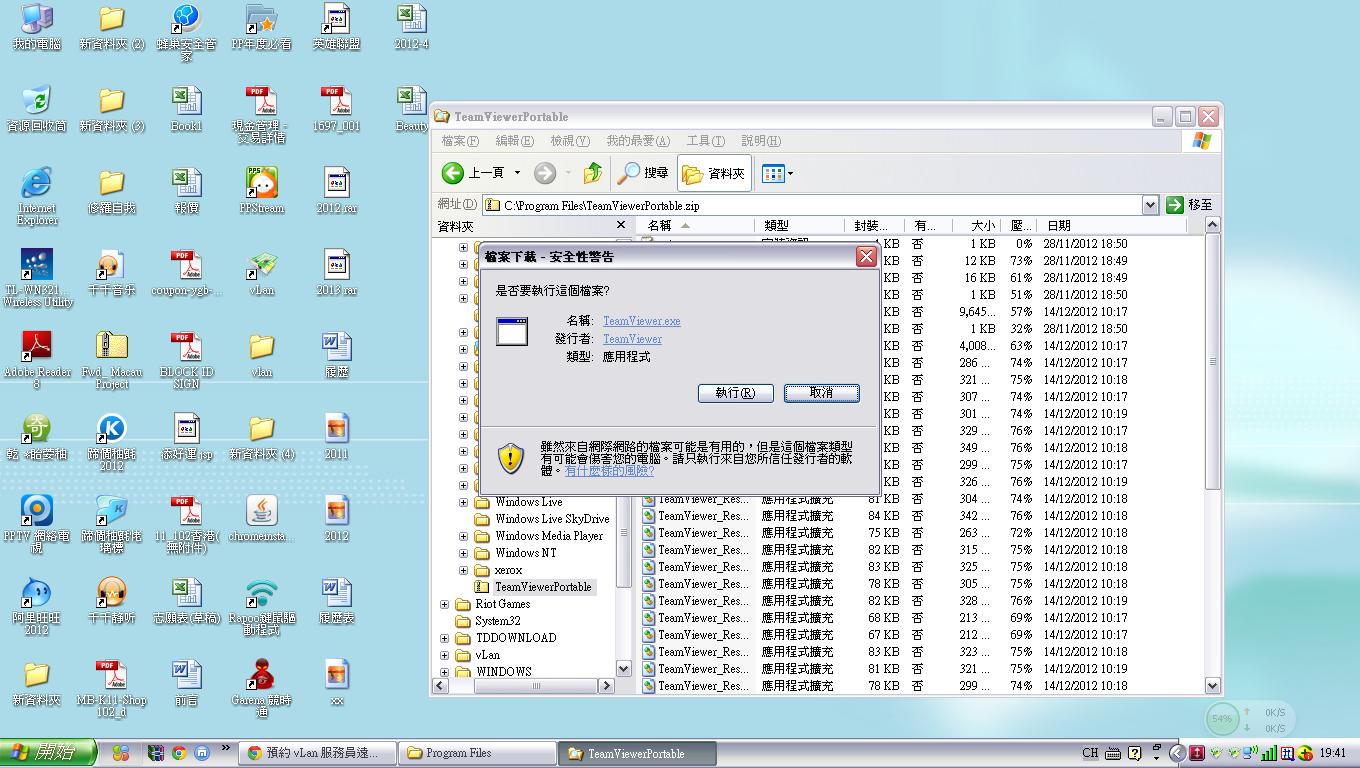Image resolution: width=1360 pixels, height=768 pixels.
Task: Click the TeamViewer.exe file name link
Action: [x=641, y=321]
